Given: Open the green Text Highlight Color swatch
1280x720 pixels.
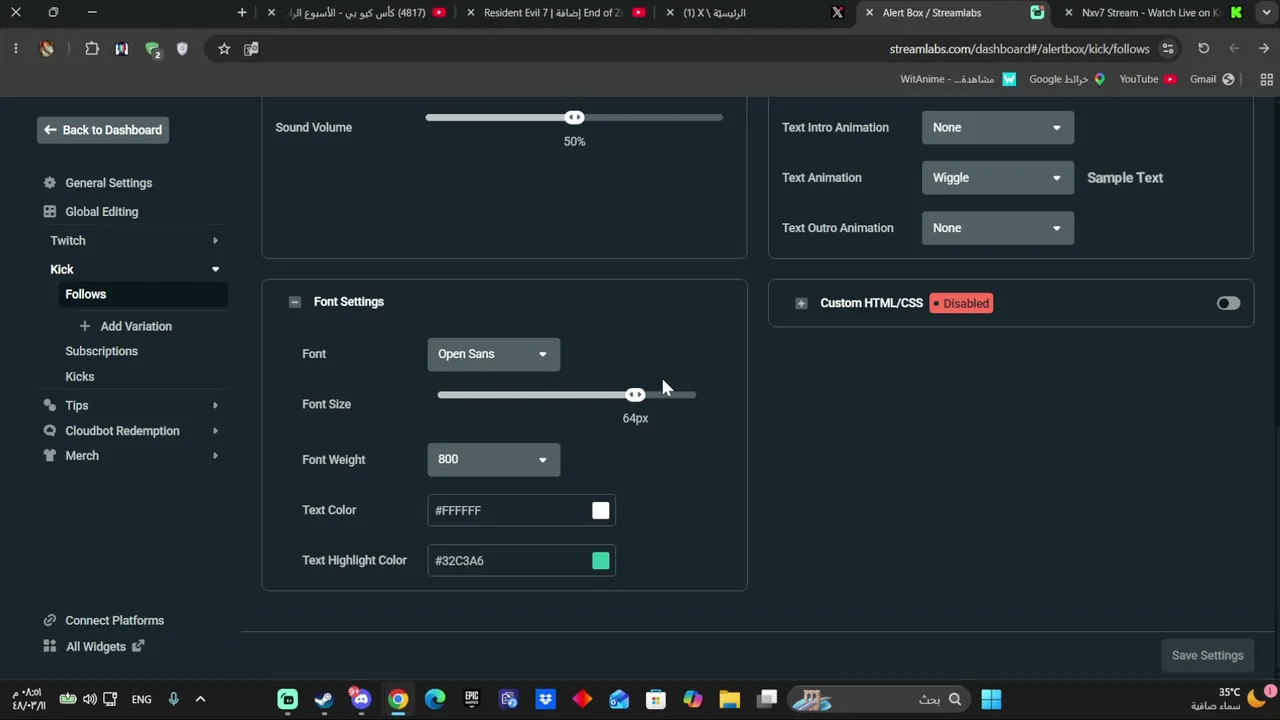Looking at the screenshot, I should click(x=600, y=561).
